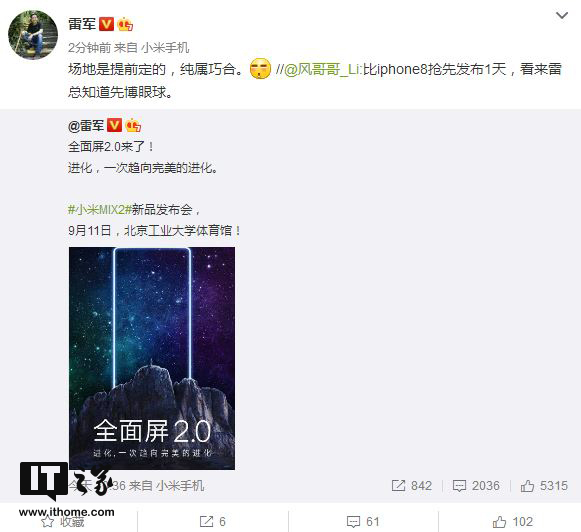Open the 2036 comments on quoted post
This screenshot has height=532, width=581.
(x=476, y=485)
